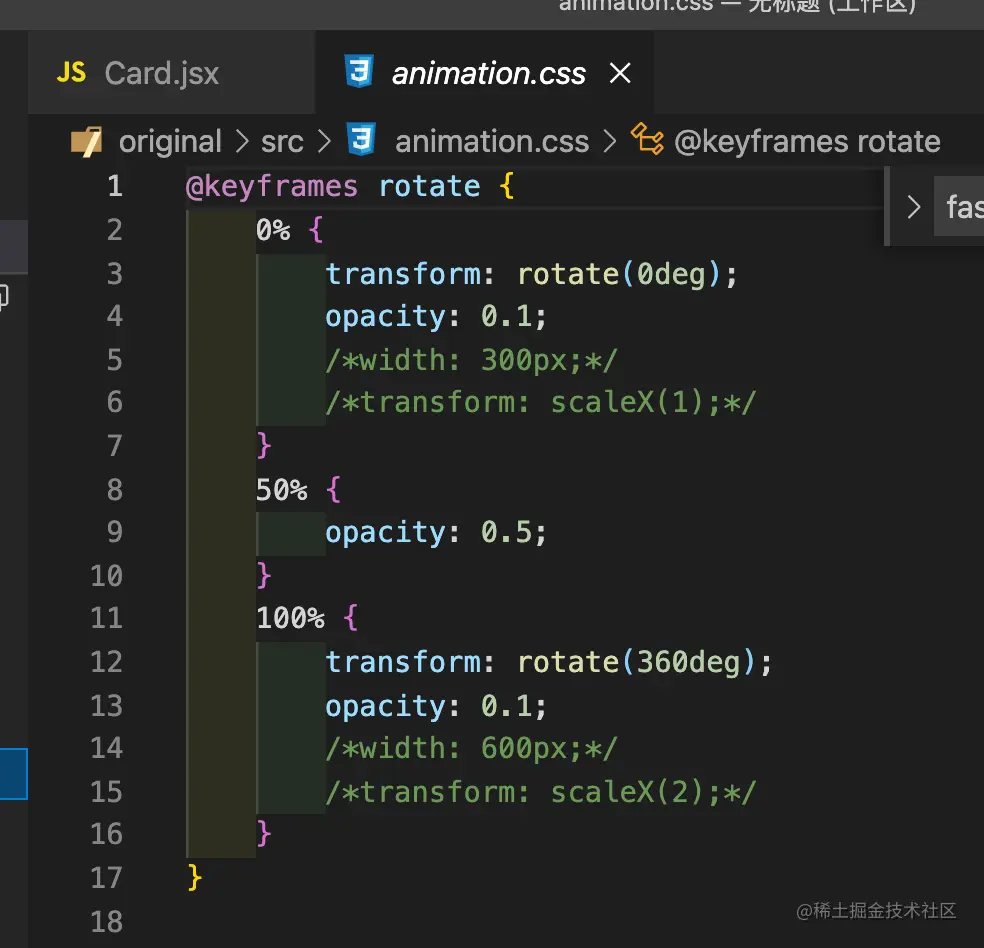Viewport: 984px width, 948px height.
Task: Select the animation.css tab
Action: click(484, 73)
